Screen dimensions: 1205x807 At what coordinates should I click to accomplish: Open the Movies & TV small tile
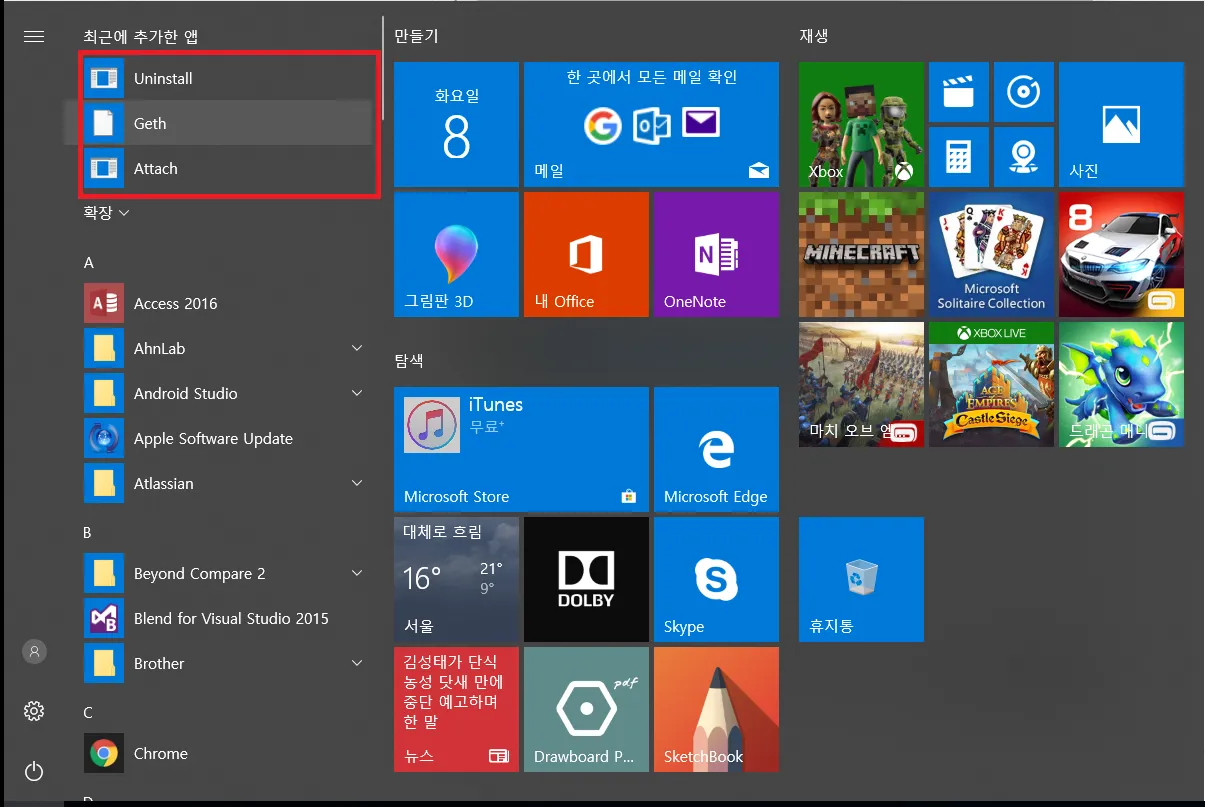click(x=959, y=92)
